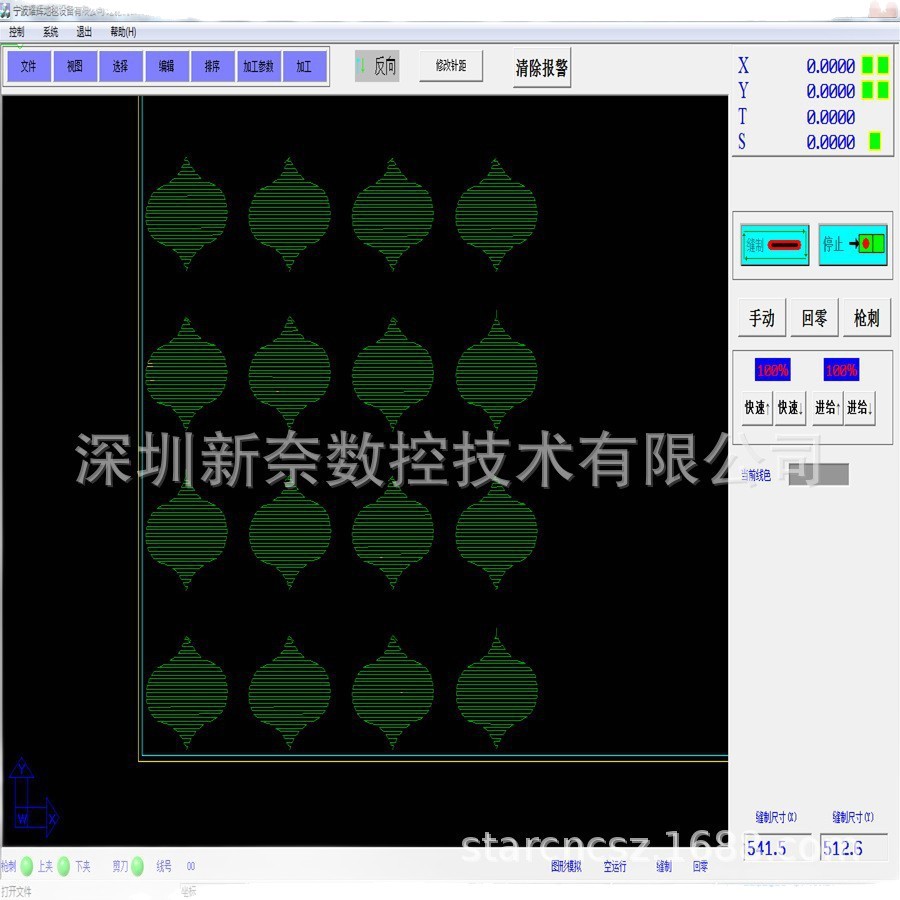900x900 pixels.
Task: Click the 当前线色 thread color swatch
Action: pos(822,474)
